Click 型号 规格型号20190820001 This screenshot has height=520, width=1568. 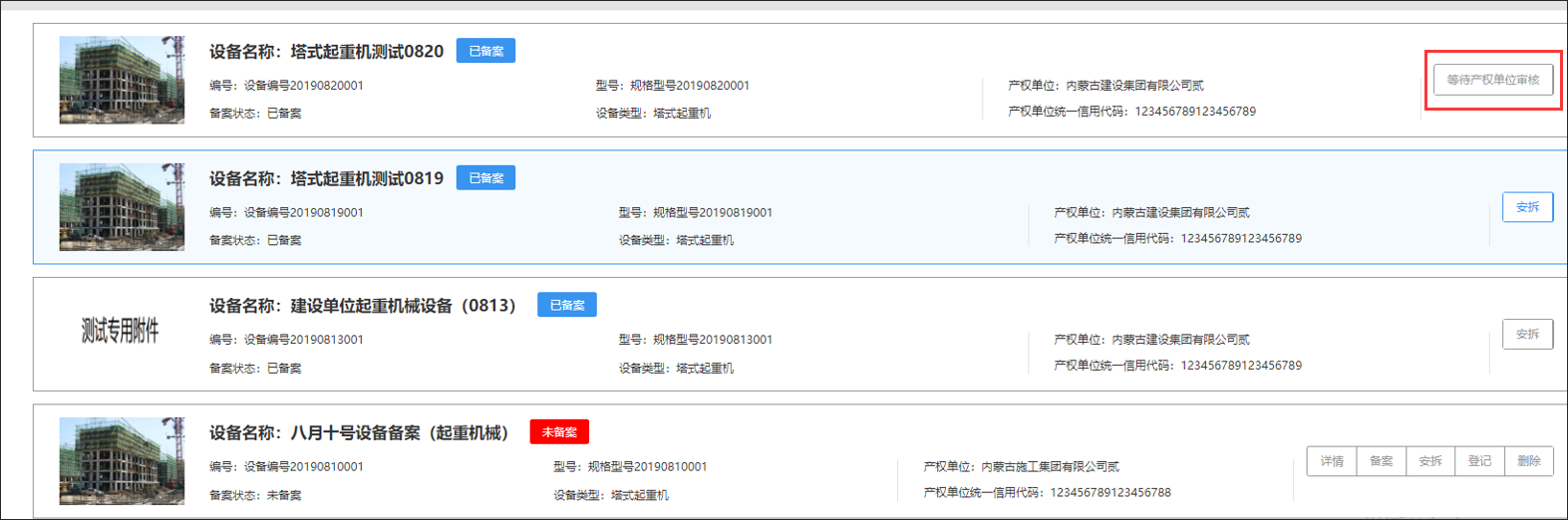[673, 86]
